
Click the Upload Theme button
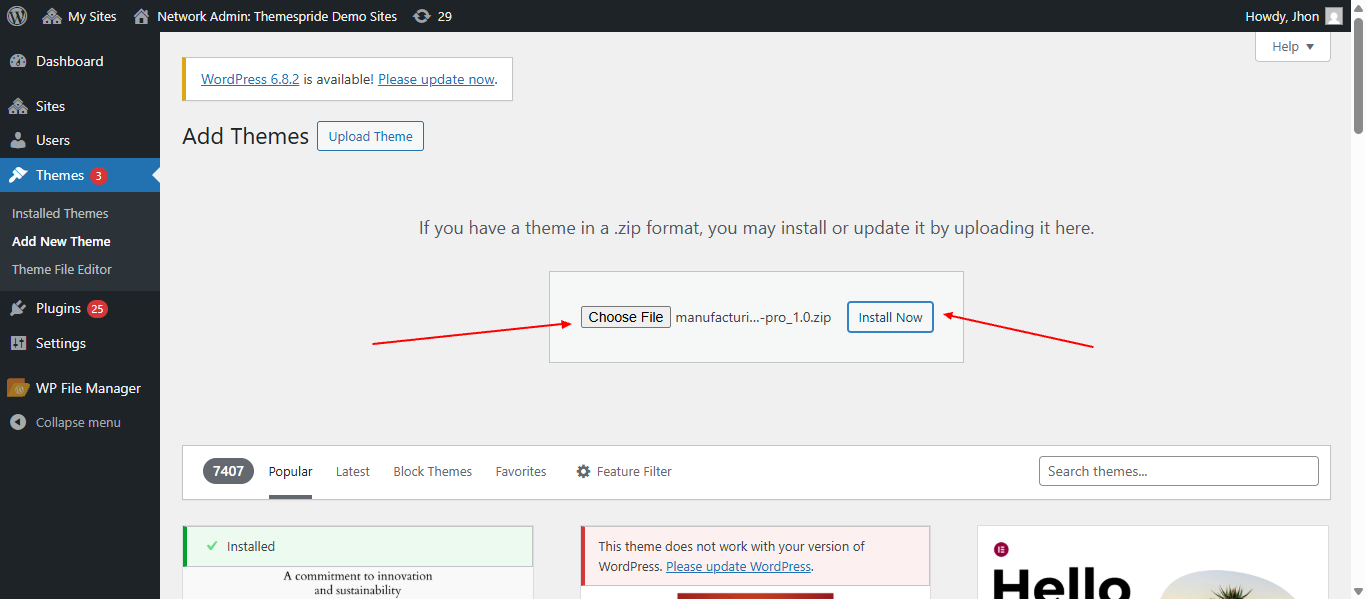[370, 136]
